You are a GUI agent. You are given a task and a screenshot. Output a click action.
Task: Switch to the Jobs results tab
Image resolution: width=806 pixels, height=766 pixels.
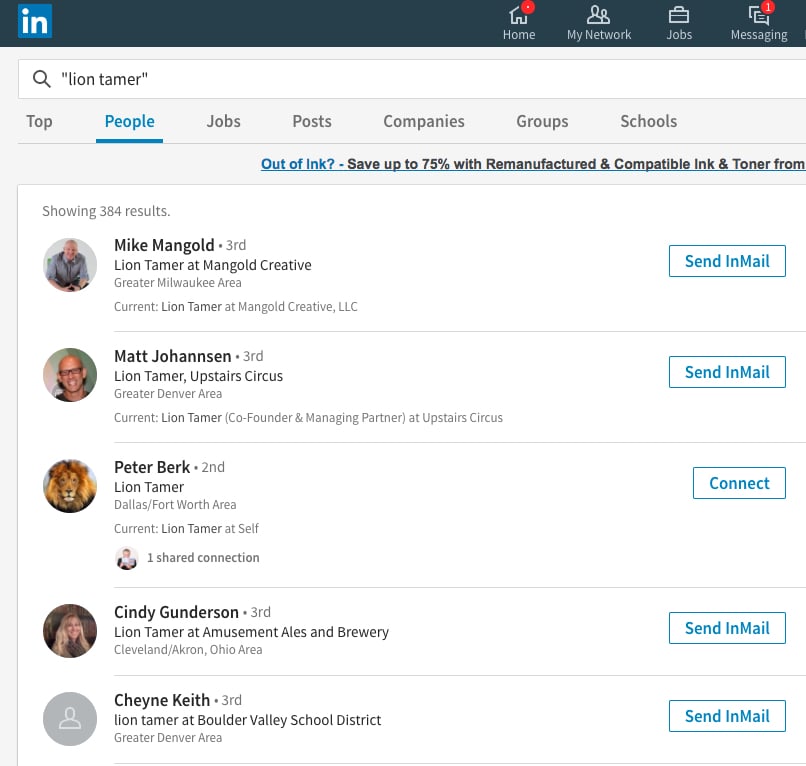(224, 121)
